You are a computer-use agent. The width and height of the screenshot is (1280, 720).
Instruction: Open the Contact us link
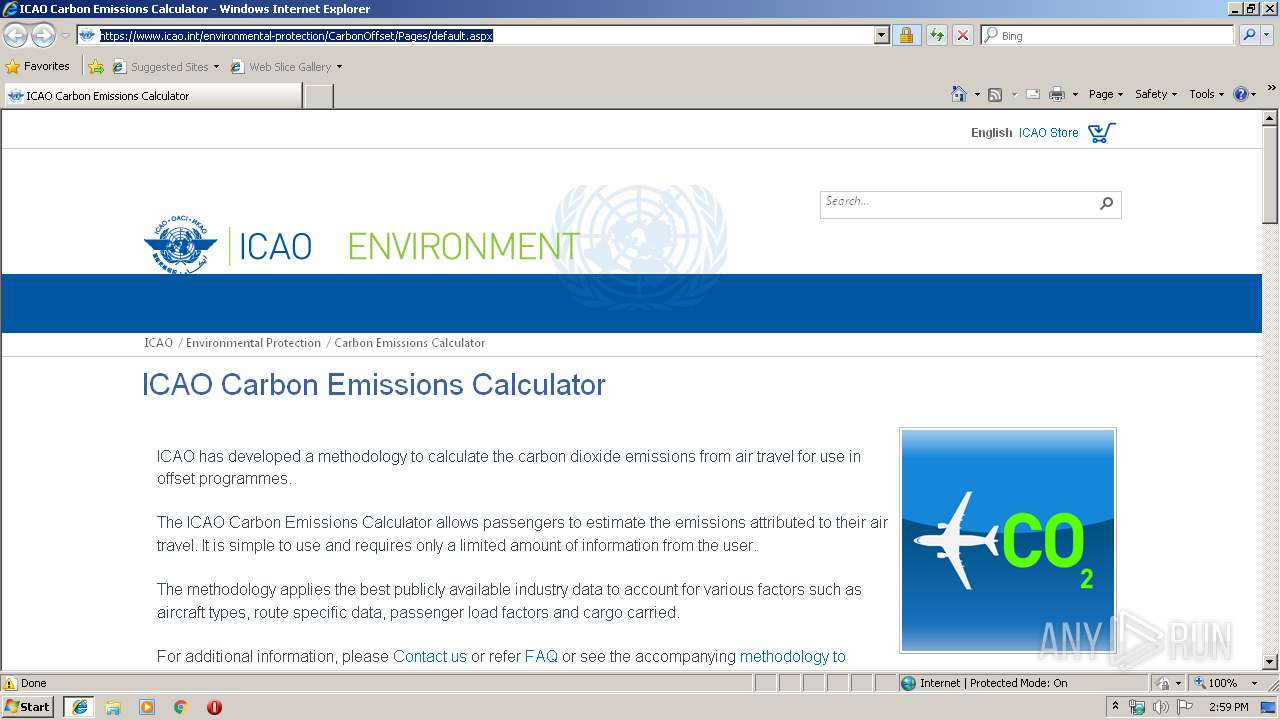click(x=430, y=656)
